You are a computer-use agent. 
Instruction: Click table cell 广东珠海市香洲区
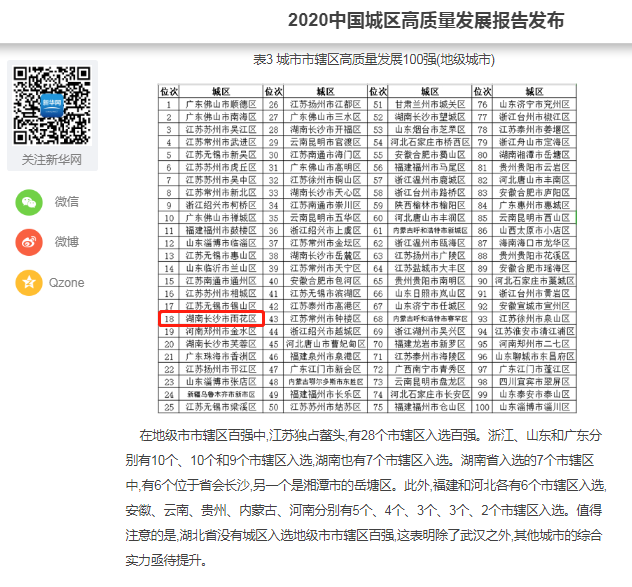(221, 356)
